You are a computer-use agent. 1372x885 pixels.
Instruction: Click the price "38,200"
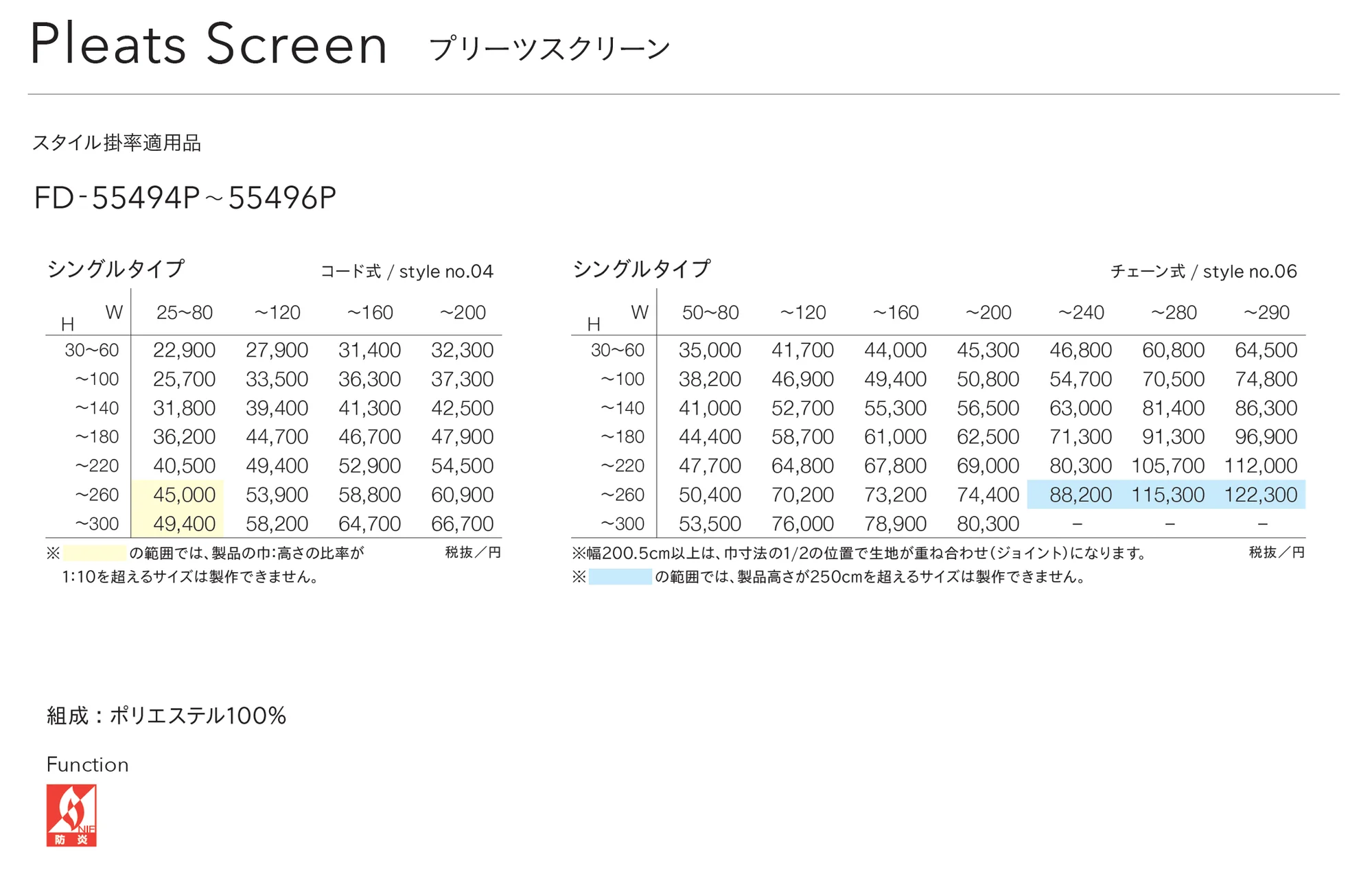(x=710, y=379)
